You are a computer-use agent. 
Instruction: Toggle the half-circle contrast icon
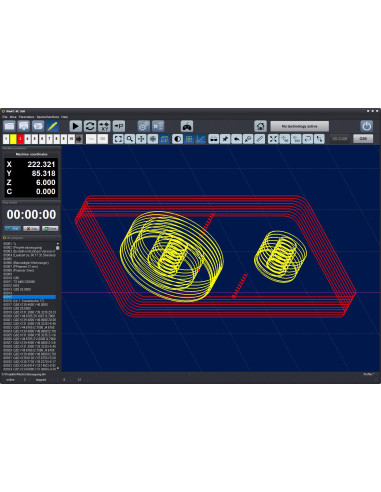click(x=177, y=139)
